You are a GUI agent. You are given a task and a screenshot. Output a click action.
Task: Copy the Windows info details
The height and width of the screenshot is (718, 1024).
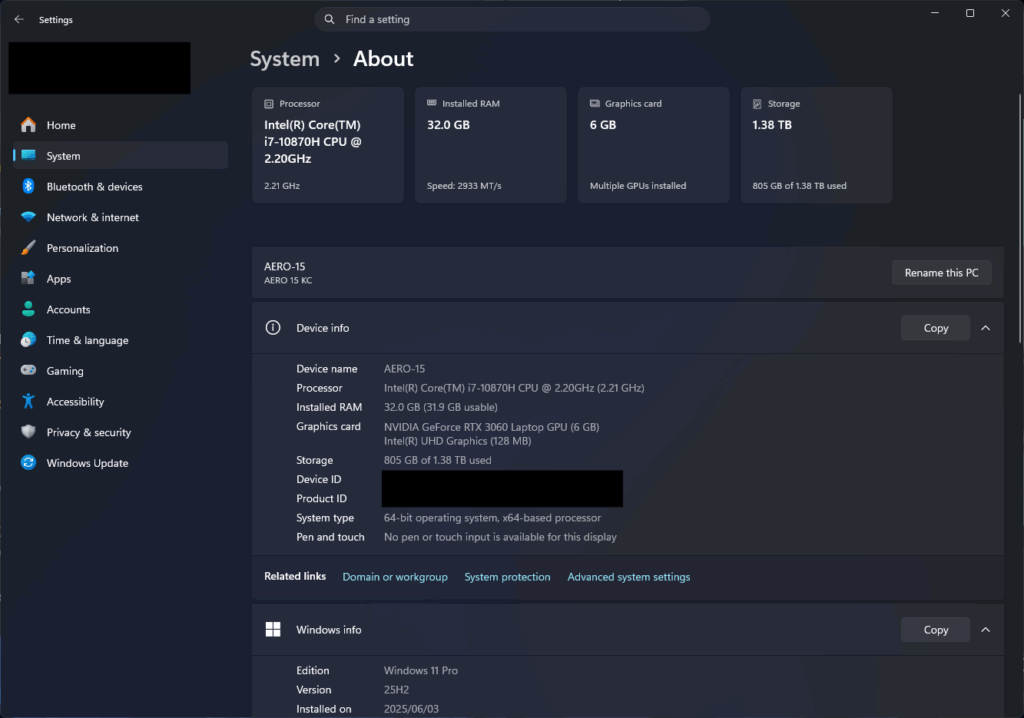(x=935, y=630)
